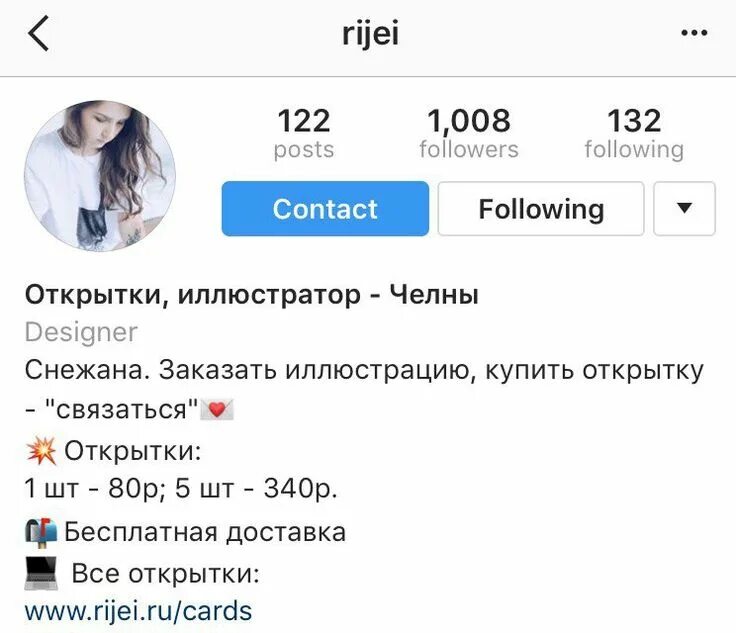
Task: Open the 1,008 followers list
Action: pyautogui.click(x=469, y=133)
